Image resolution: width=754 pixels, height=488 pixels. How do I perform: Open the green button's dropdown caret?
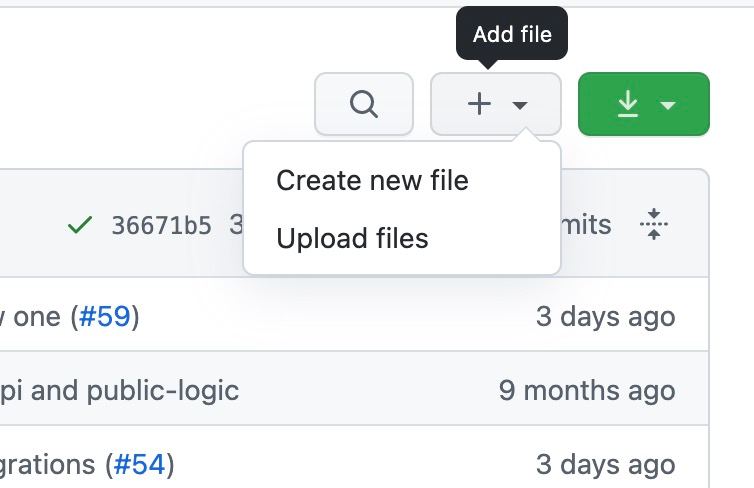tap(669, 105)
